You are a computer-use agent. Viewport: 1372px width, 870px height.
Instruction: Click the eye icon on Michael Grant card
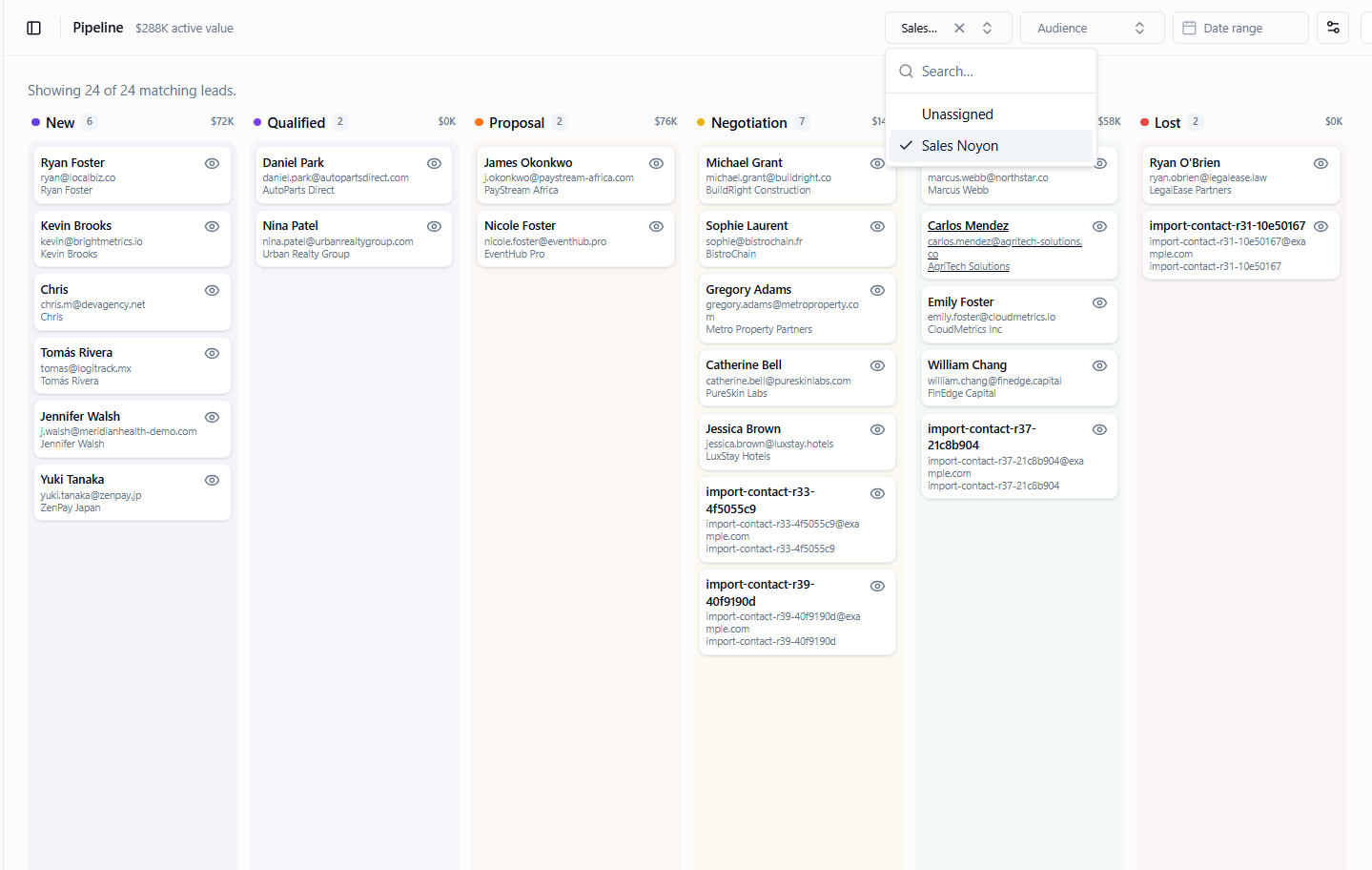tap(877, 164)
